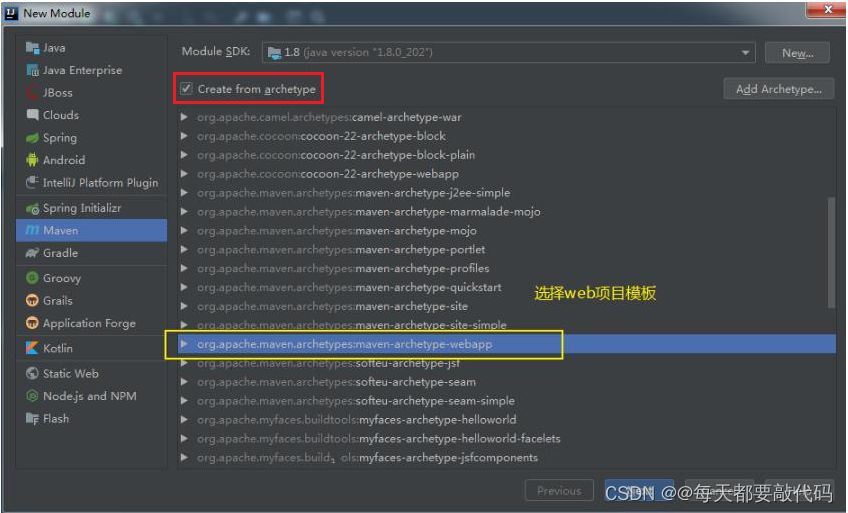
Task: Expand myfaces-archetype-helloworld node
Action: [x=184, y=419]
